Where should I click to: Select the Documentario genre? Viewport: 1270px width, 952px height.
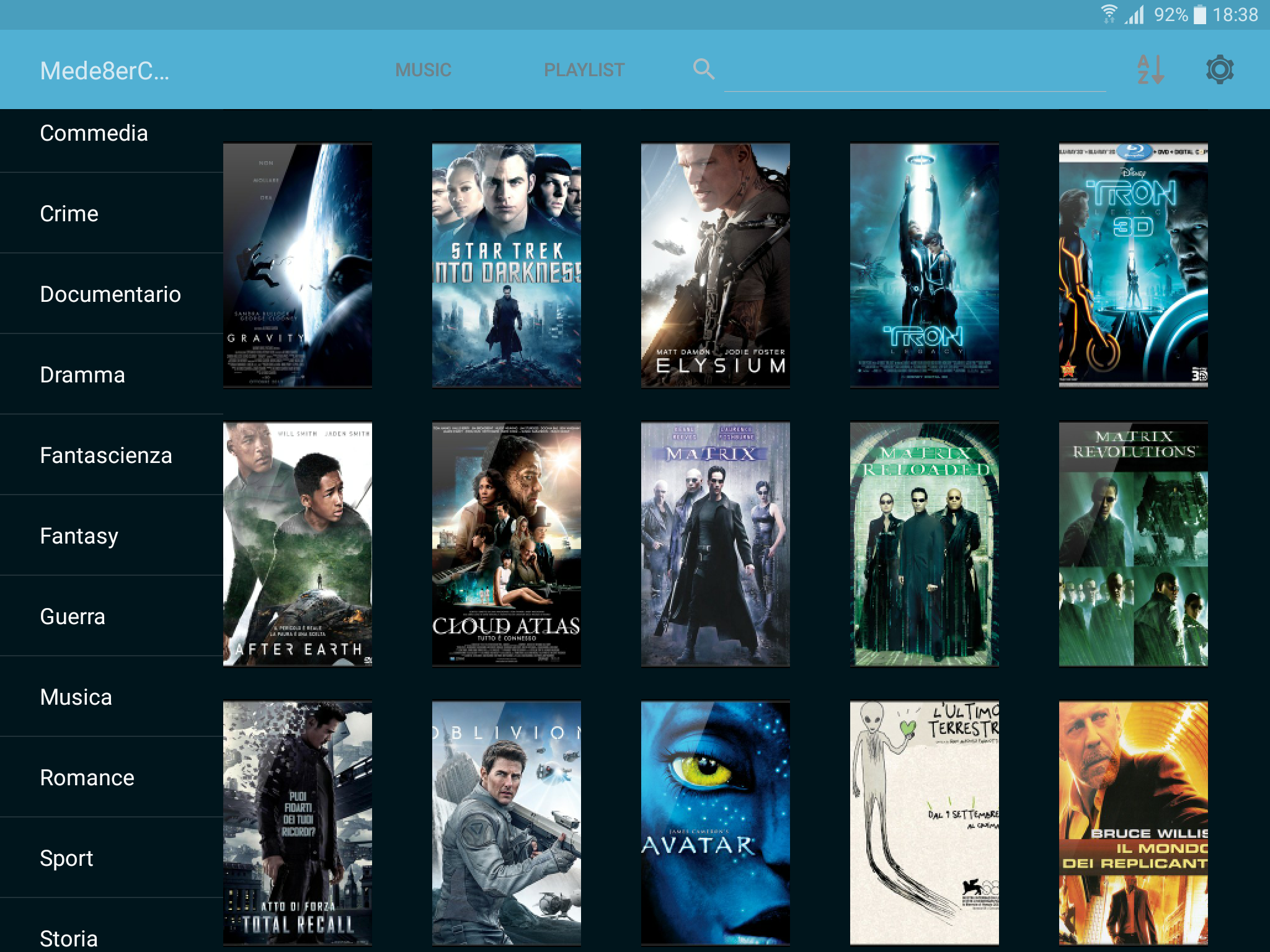[112, 294]
